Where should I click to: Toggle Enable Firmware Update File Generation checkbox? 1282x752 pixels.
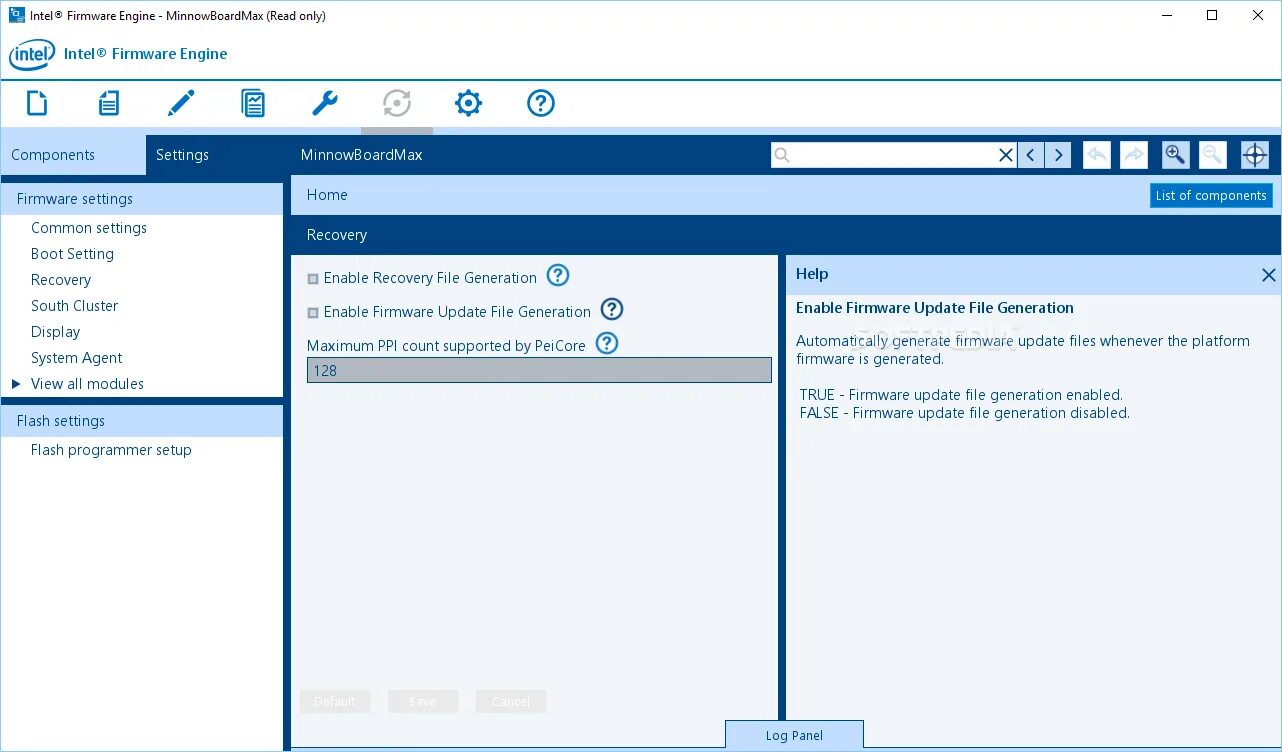click(x=313, y=313)
